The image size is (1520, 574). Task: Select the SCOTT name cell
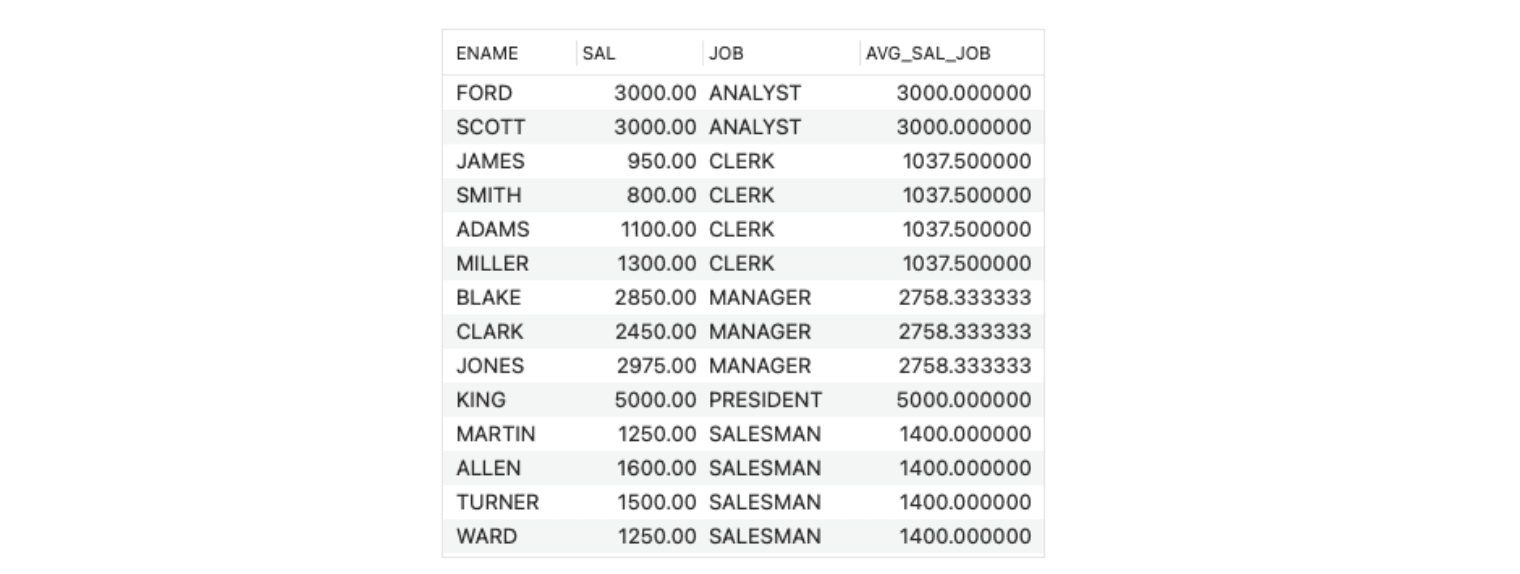490,127
